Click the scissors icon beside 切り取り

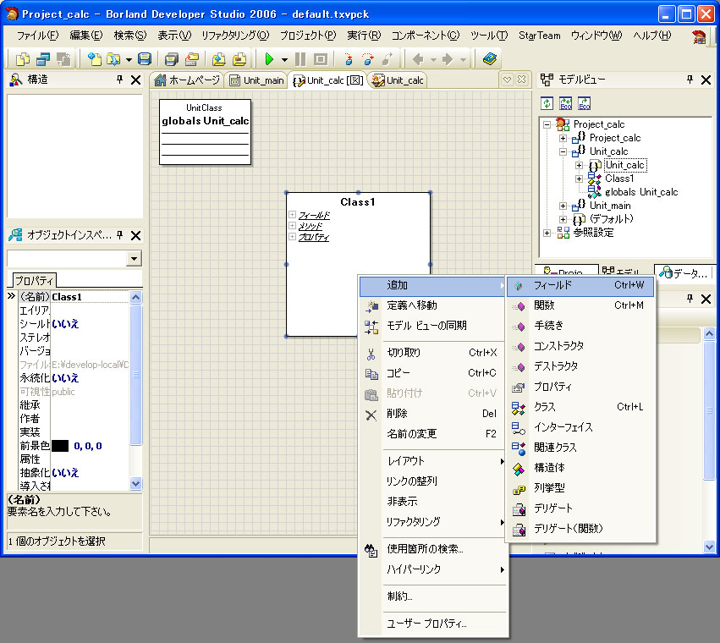(371, 354)
